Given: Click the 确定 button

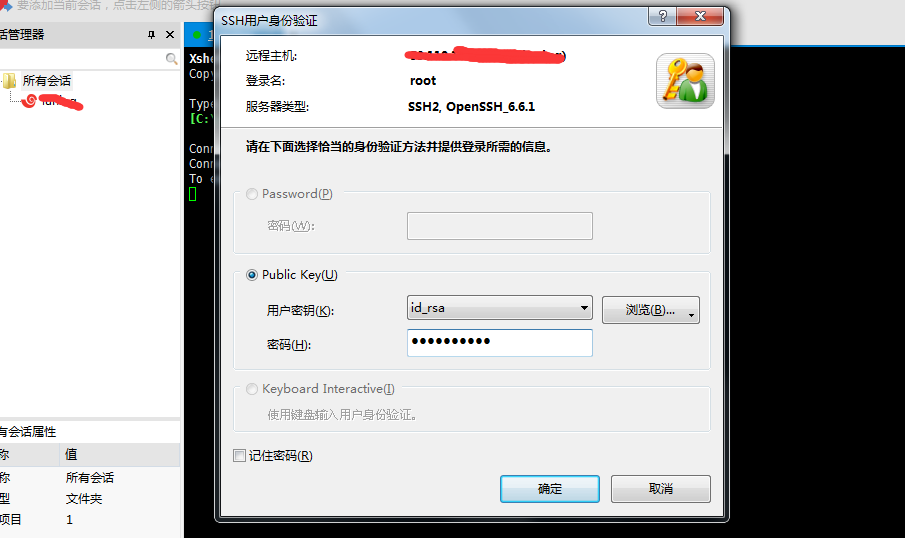Looking at the screenshot, I should pyautogui.click(x=549, y=489).
